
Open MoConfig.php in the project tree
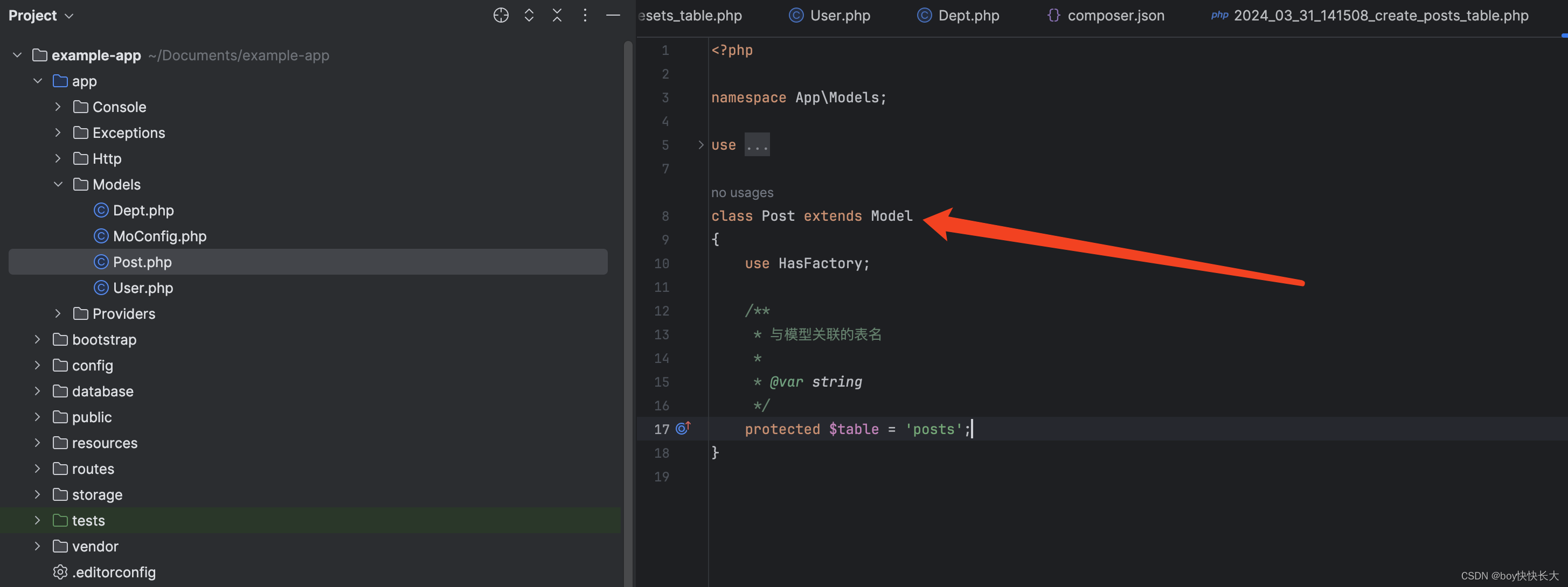pyautogui.click(x=159, y=236)
